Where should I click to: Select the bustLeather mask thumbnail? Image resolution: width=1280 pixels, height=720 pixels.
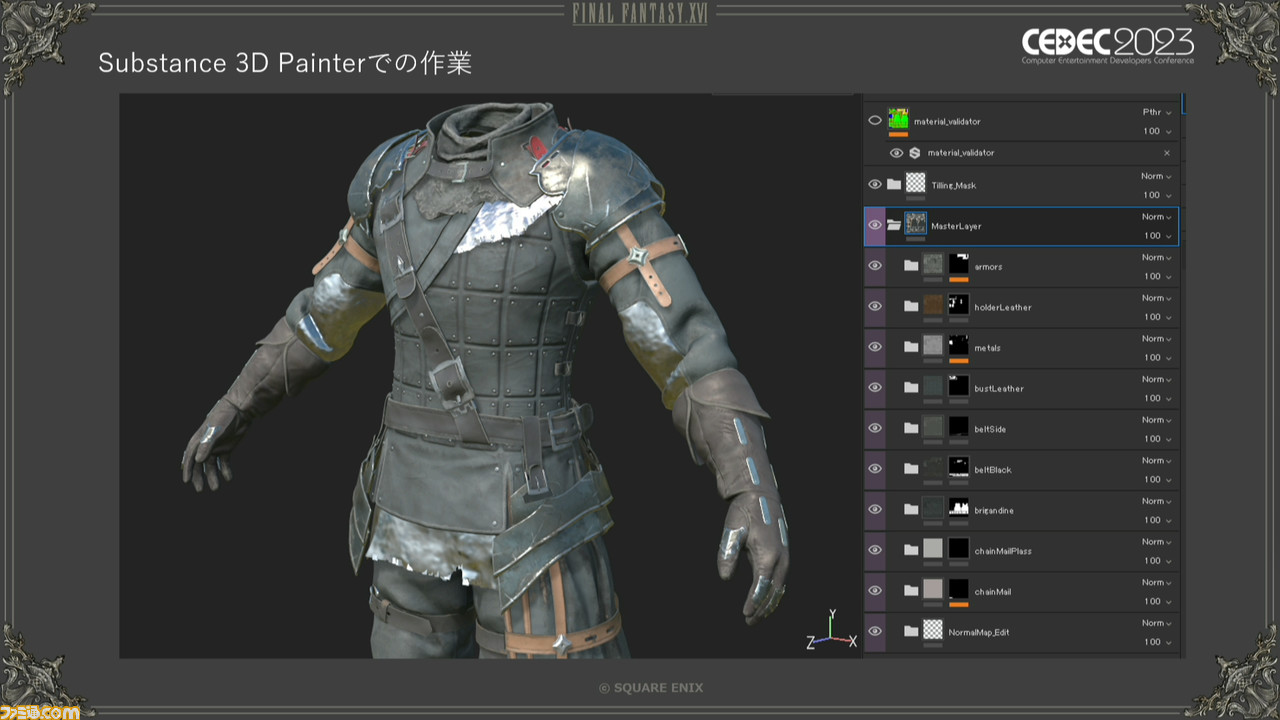click(x=959, y=386)
